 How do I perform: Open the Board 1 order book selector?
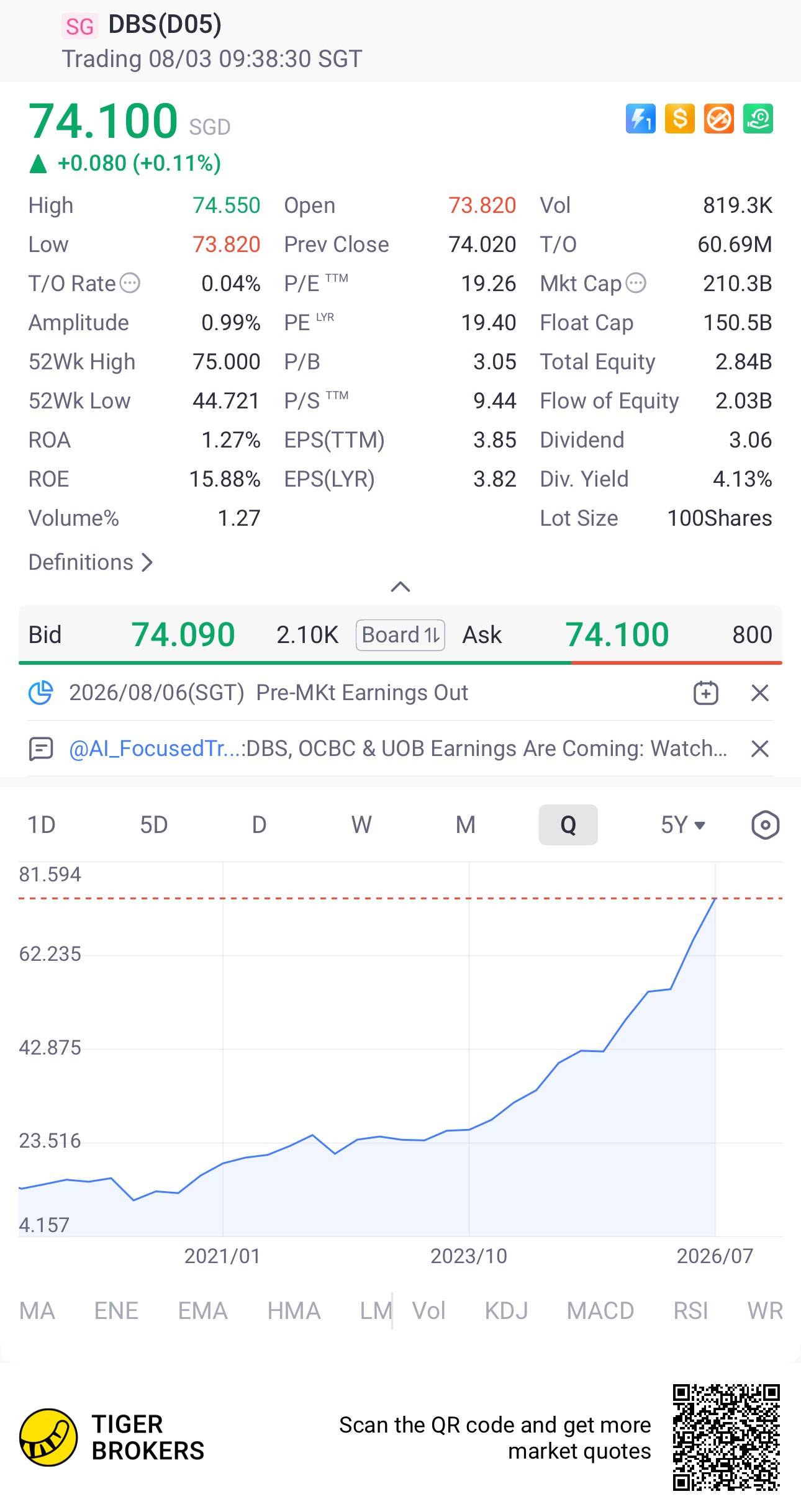[x=400, y=635]
